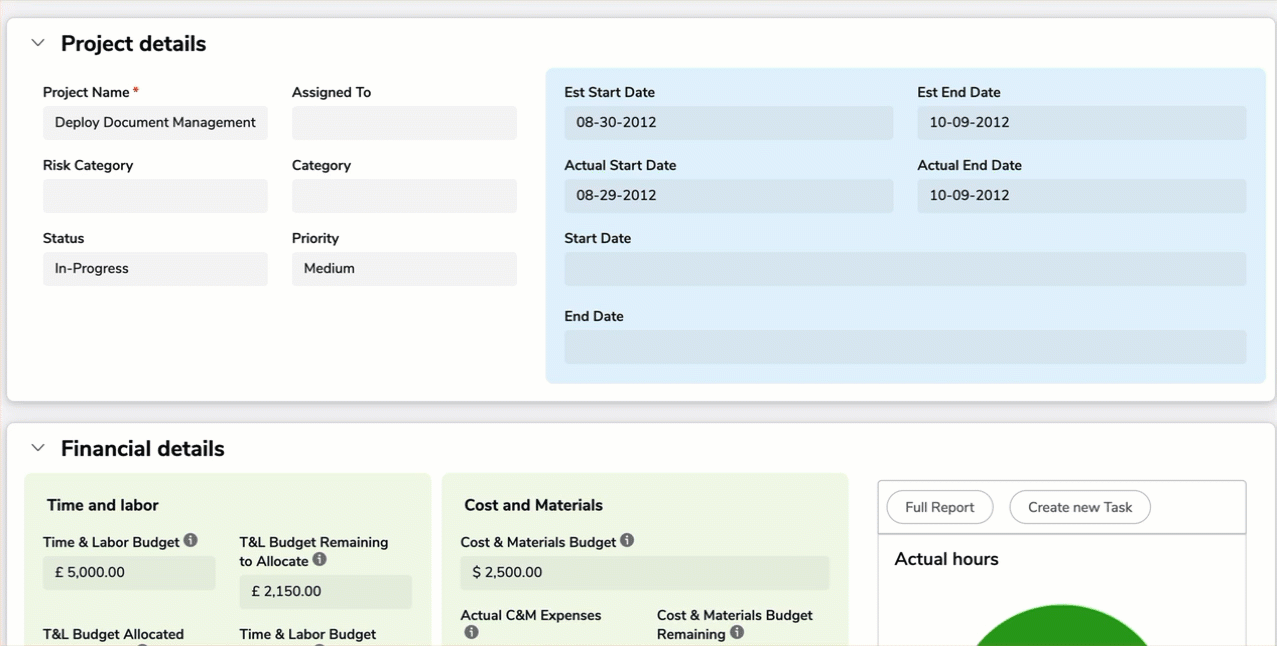Click info icon for T&L Budget Remaining to Allocate

tap(320, 560)
